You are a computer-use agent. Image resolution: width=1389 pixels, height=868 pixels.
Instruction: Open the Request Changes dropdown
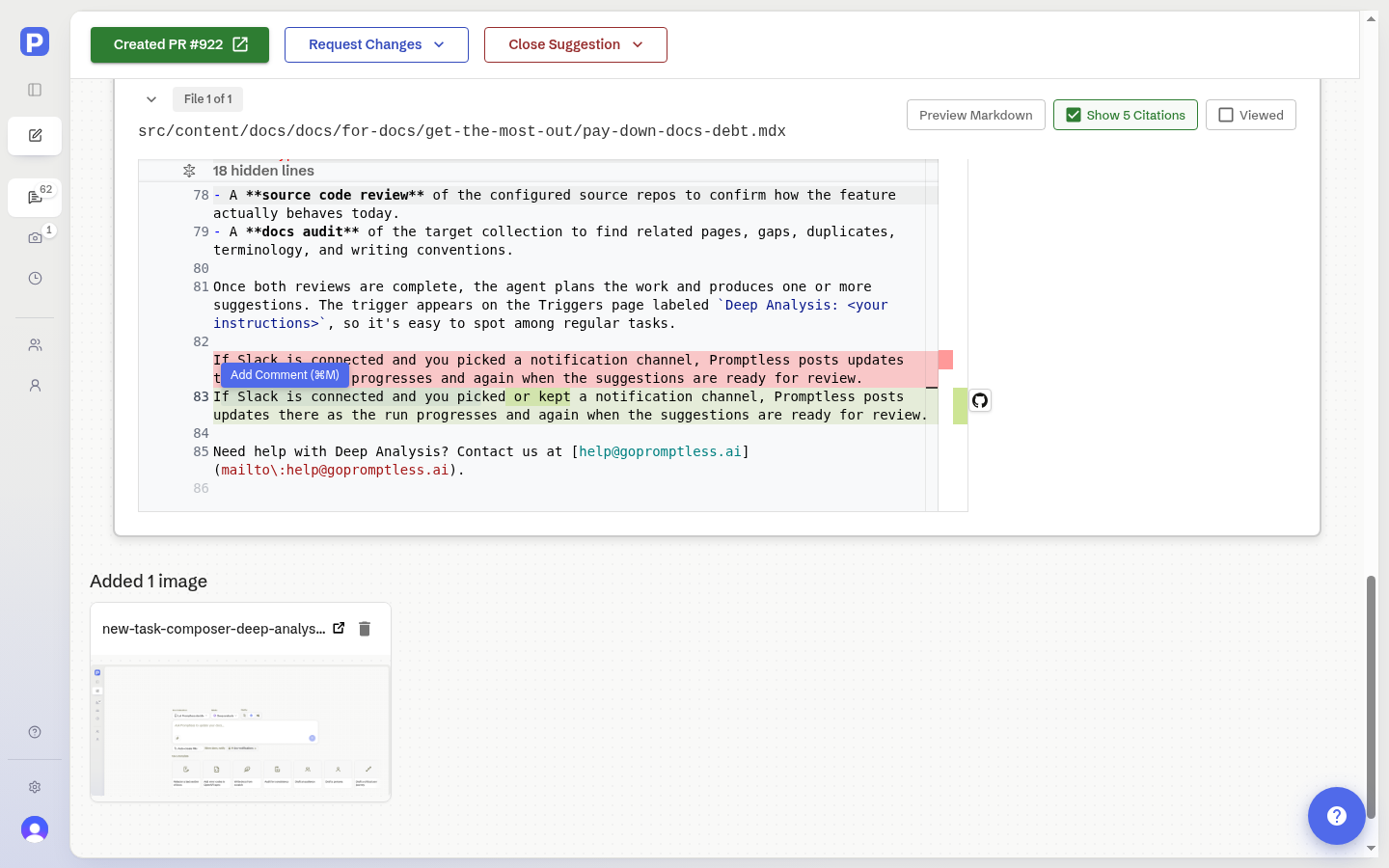tap(376, 44)
